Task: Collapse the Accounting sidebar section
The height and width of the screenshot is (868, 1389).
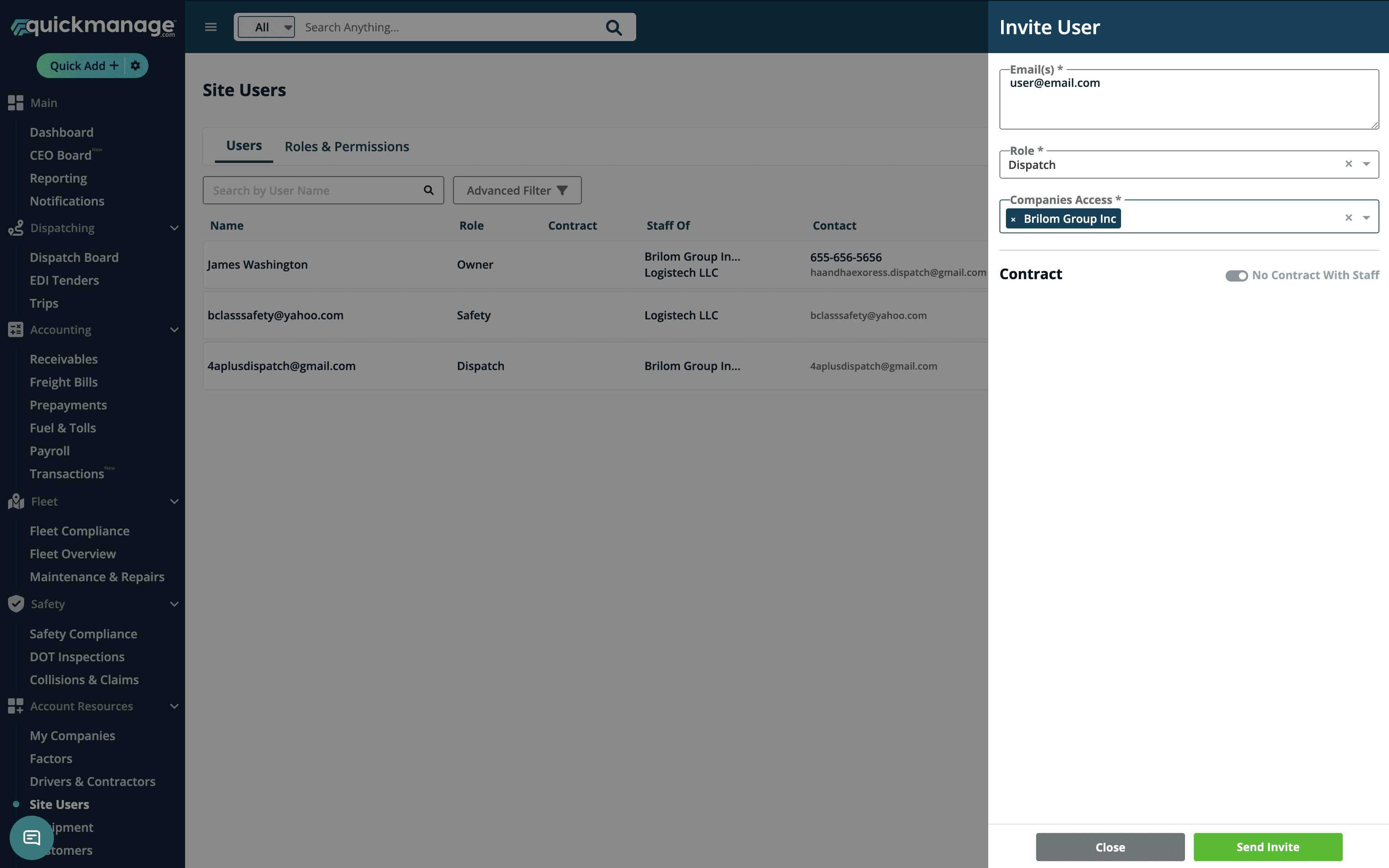Action: click(174, 329)
